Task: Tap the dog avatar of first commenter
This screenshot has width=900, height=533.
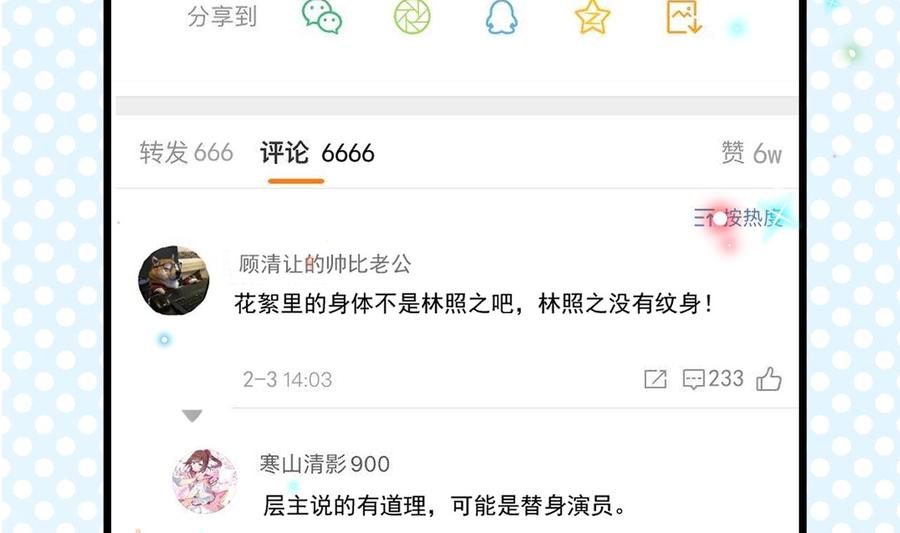Action: coord(174,281)
